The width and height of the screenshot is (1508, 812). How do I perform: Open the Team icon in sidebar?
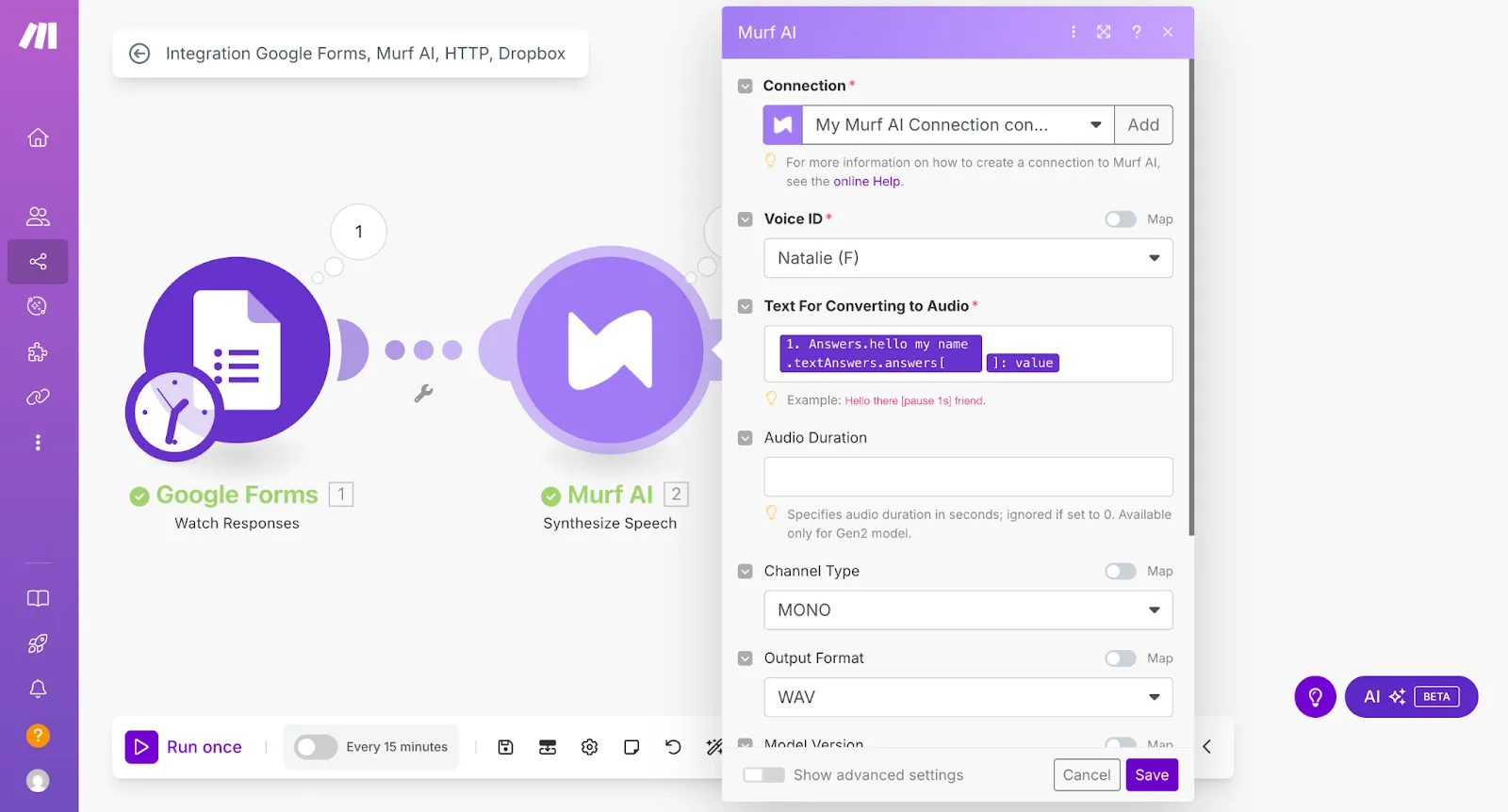point(38,217)
